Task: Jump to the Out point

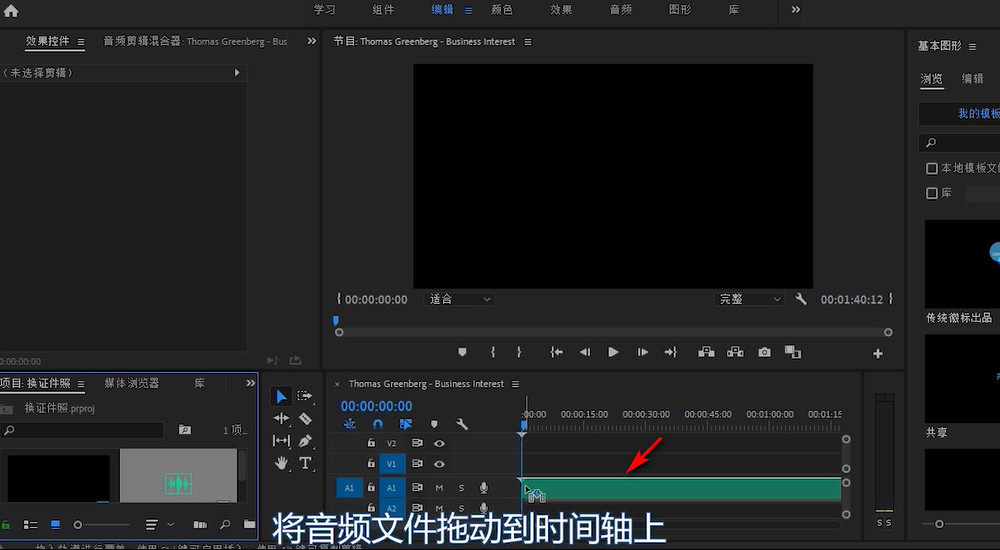Action: [x=670, y=352]
